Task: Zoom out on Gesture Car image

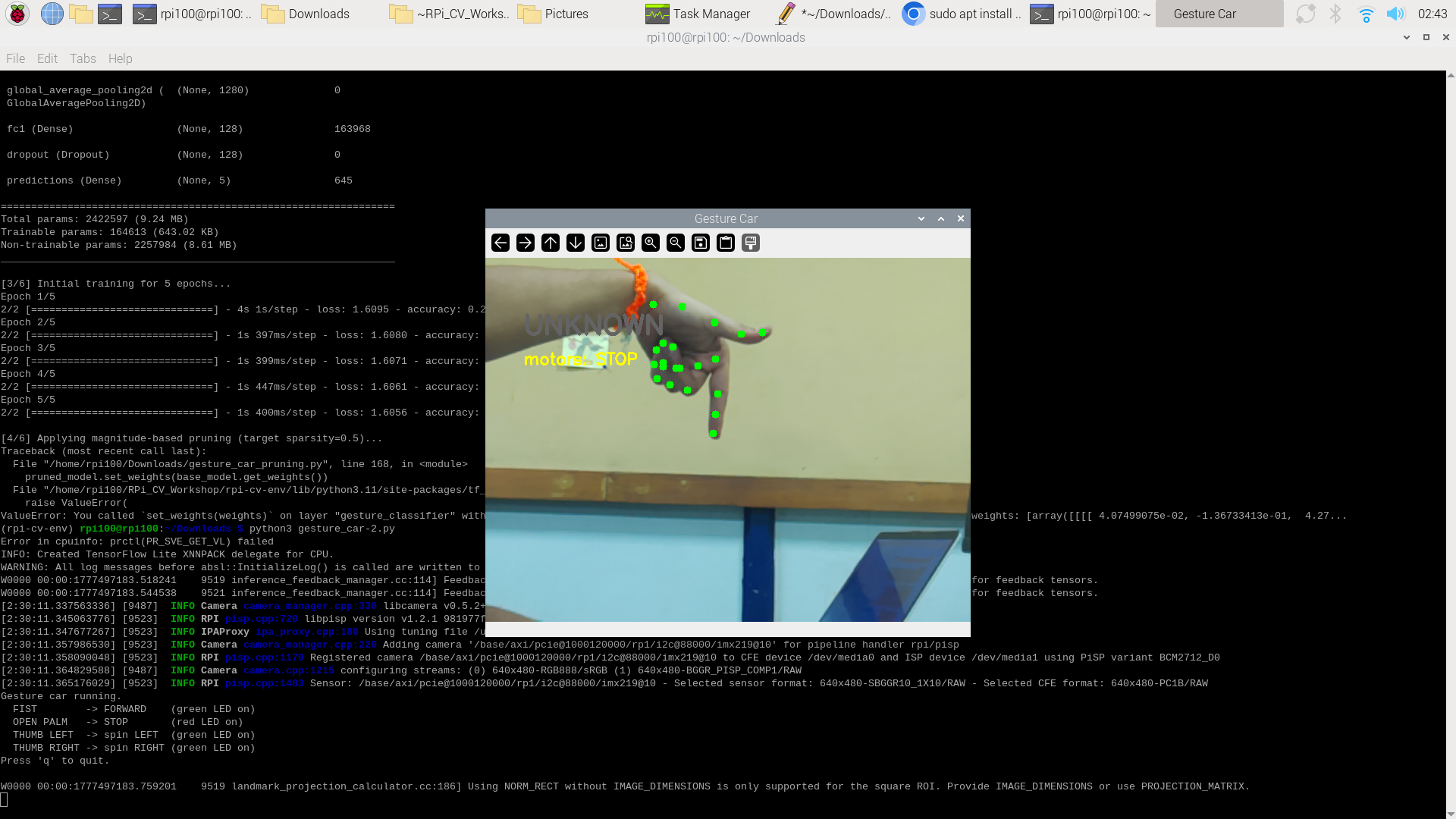Action: click(x=676, y=243)
